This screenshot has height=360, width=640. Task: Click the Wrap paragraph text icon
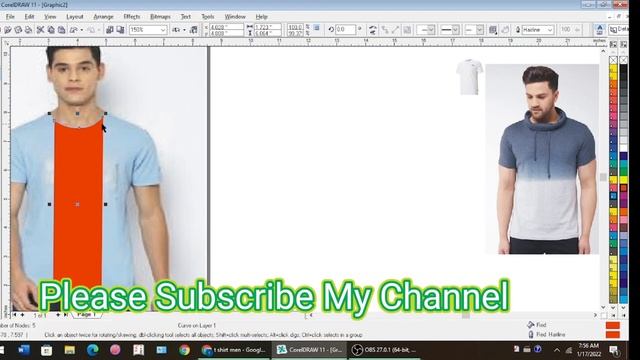coord(493,30)
